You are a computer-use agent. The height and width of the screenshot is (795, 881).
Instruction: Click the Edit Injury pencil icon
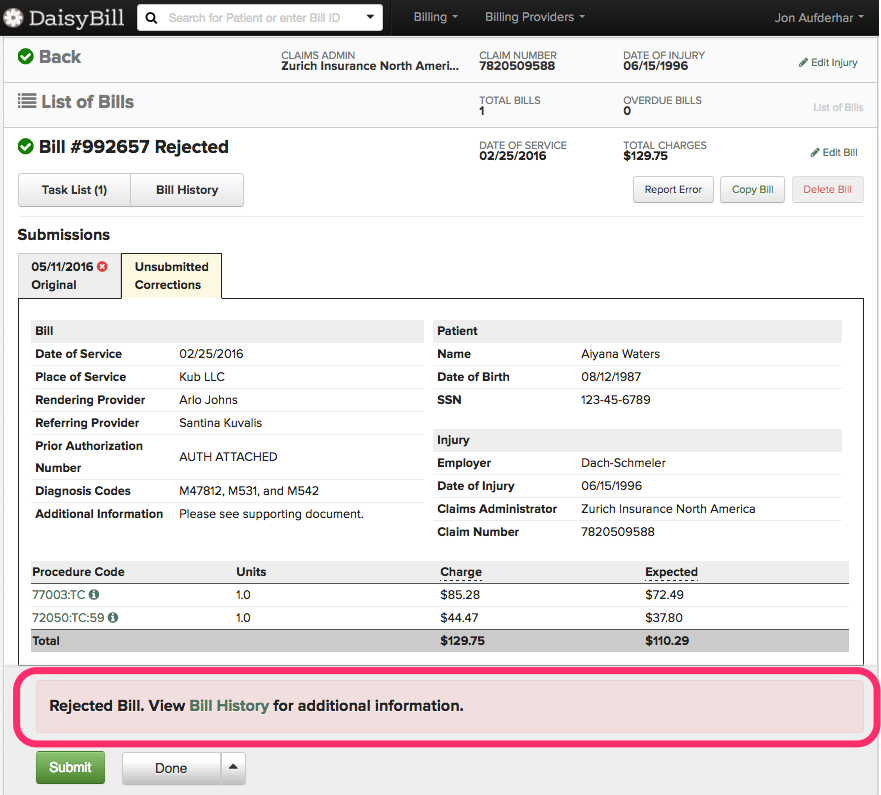pos(803,63)
